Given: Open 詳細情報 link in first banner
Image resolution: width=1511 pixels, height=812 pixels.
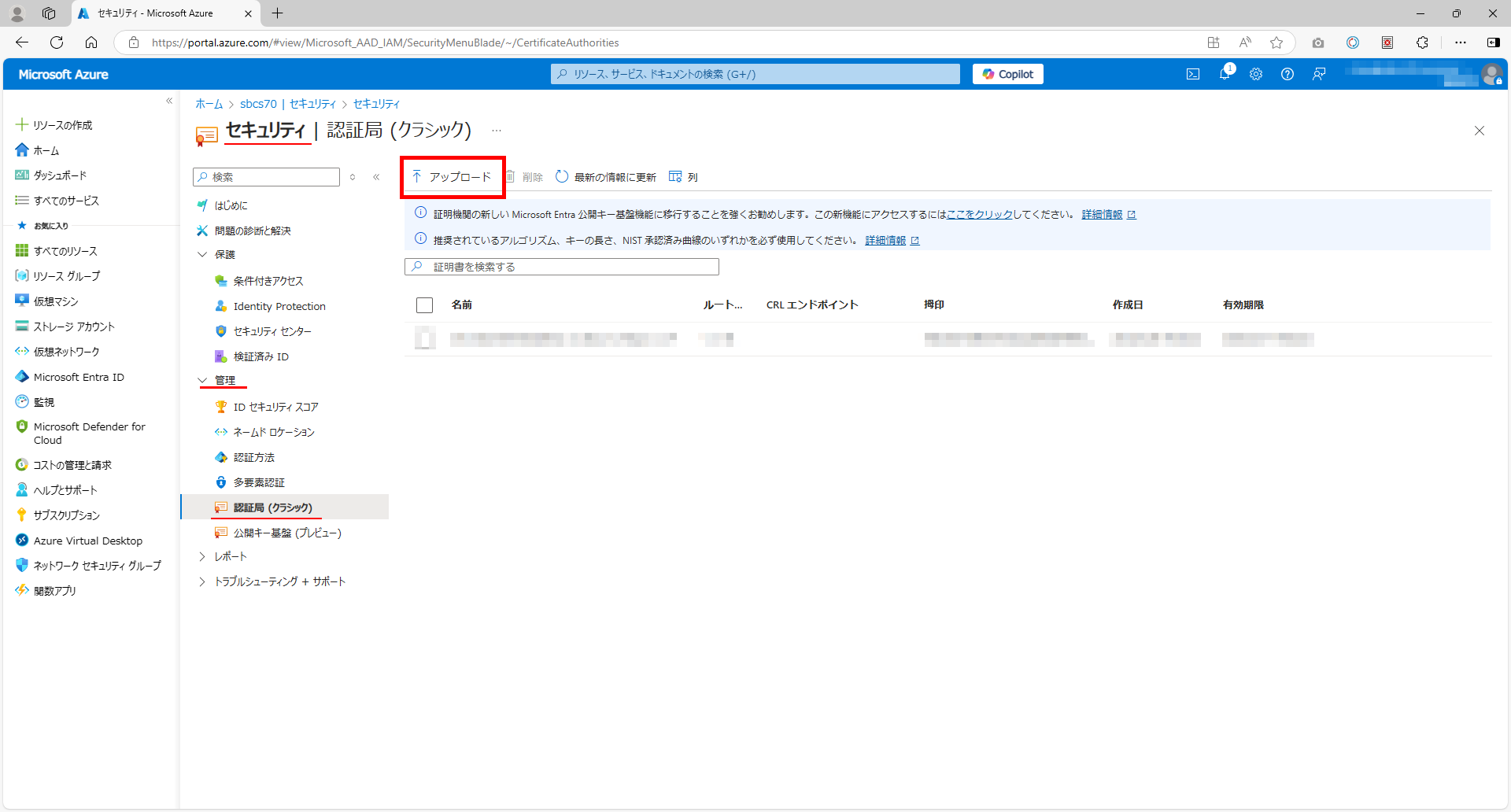Looking at the screenshot, I should 1102,215.
